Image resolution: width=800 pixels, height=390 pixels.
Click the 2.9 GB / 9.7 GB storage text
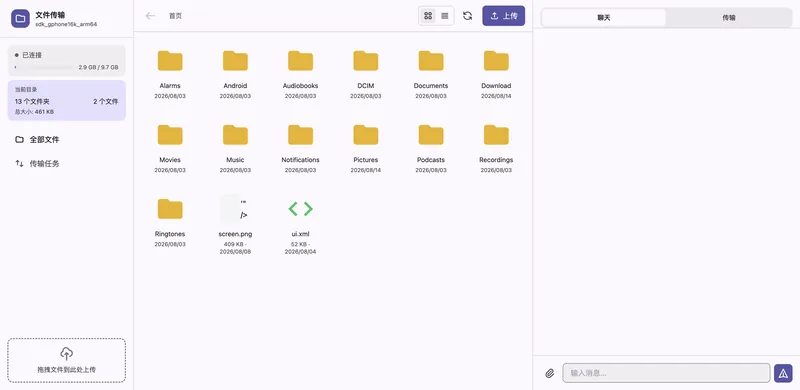click(x=98, y=67)
